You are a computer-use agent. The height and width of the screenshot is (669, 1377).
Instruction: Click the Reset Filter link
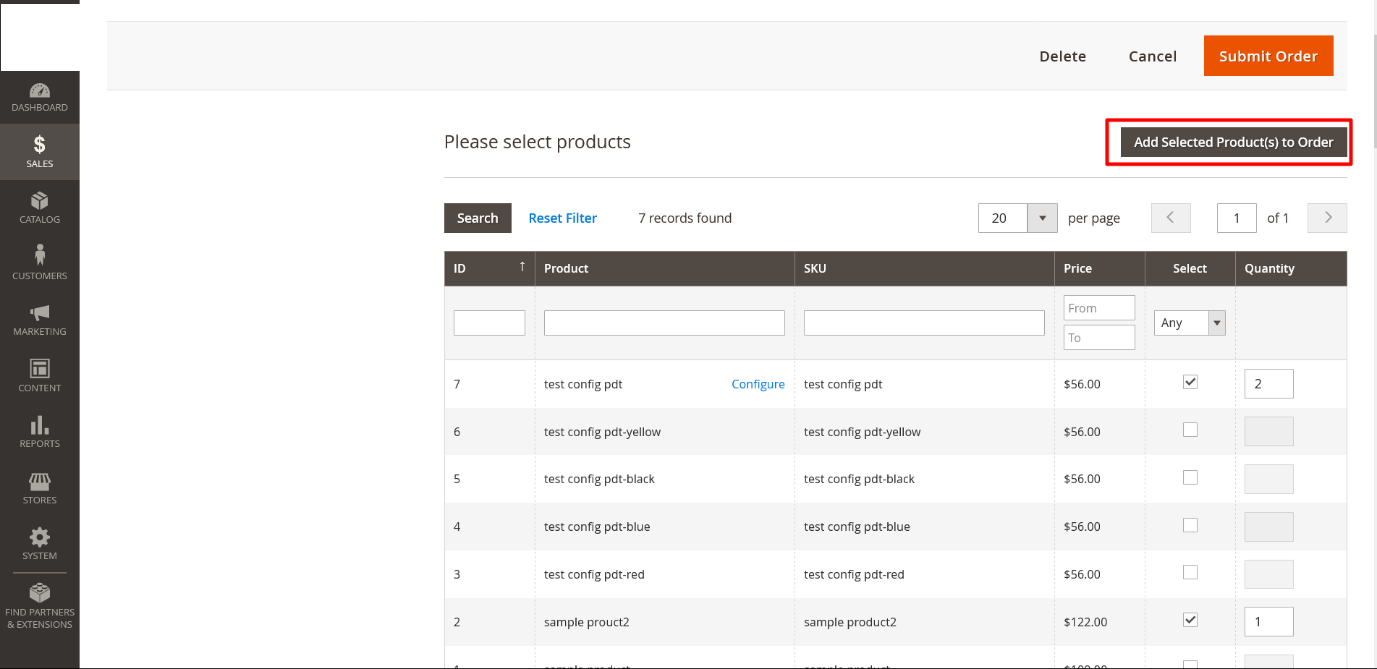[x=562, y=218]
